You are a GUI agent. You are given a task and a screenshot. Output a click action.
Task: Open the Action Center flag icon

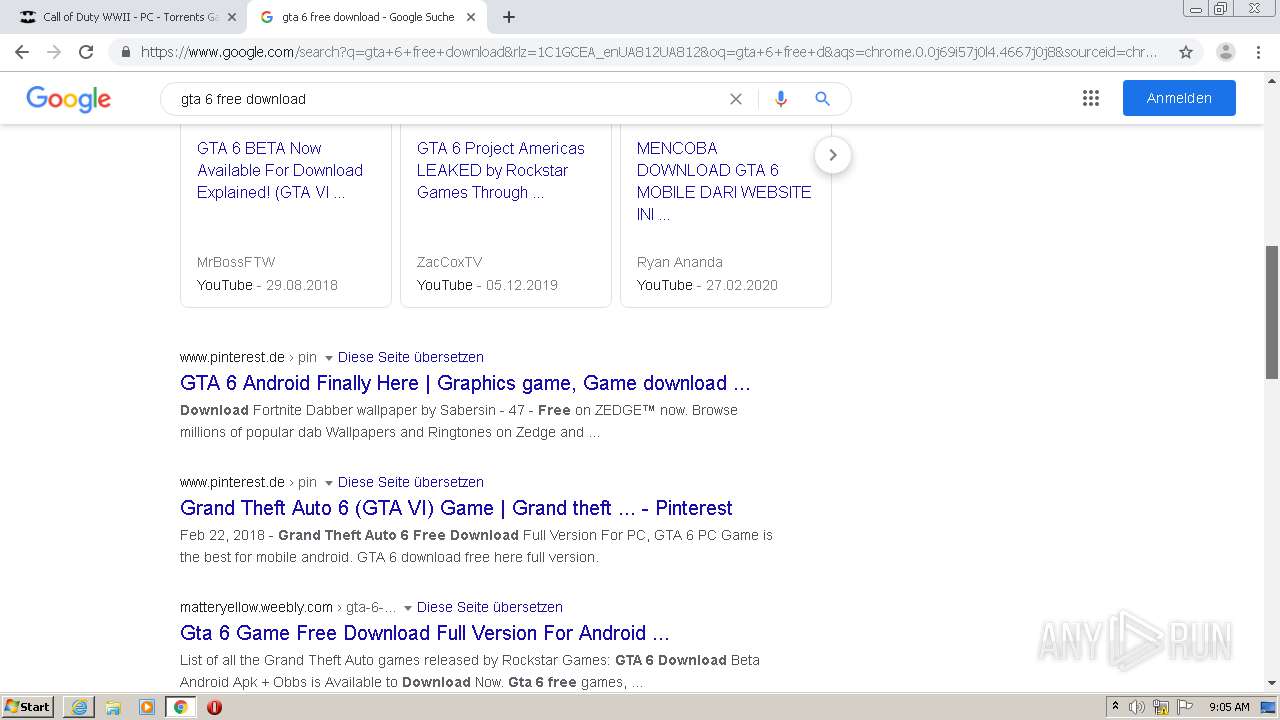coord(1185,707)
